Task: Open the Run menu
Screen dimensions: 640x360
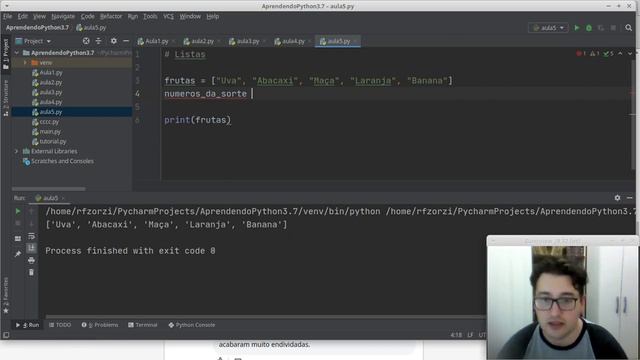Action: pos(133,16)
